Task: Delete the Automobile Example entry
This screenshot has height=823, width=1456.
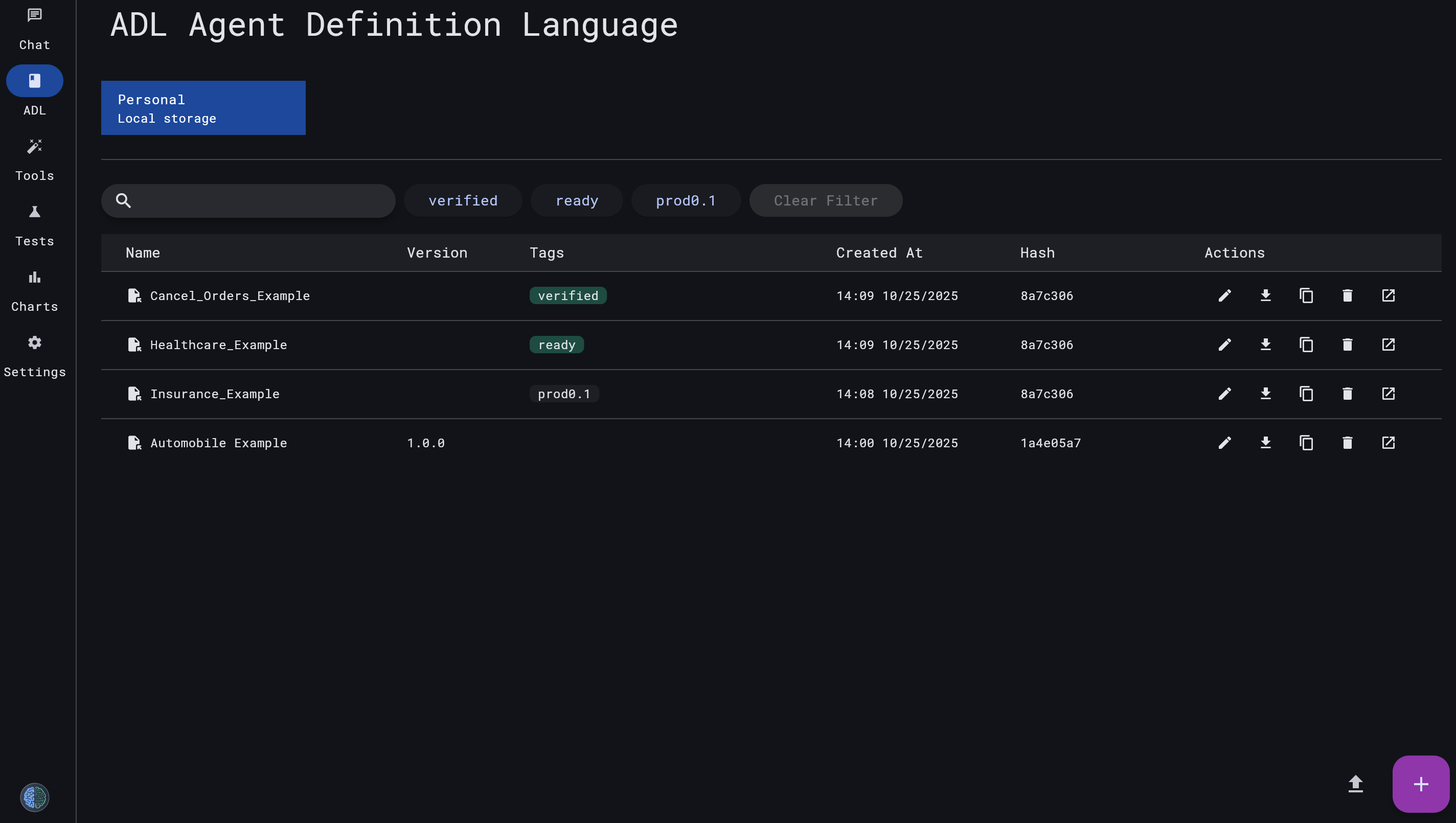Action: (1348, 443)
